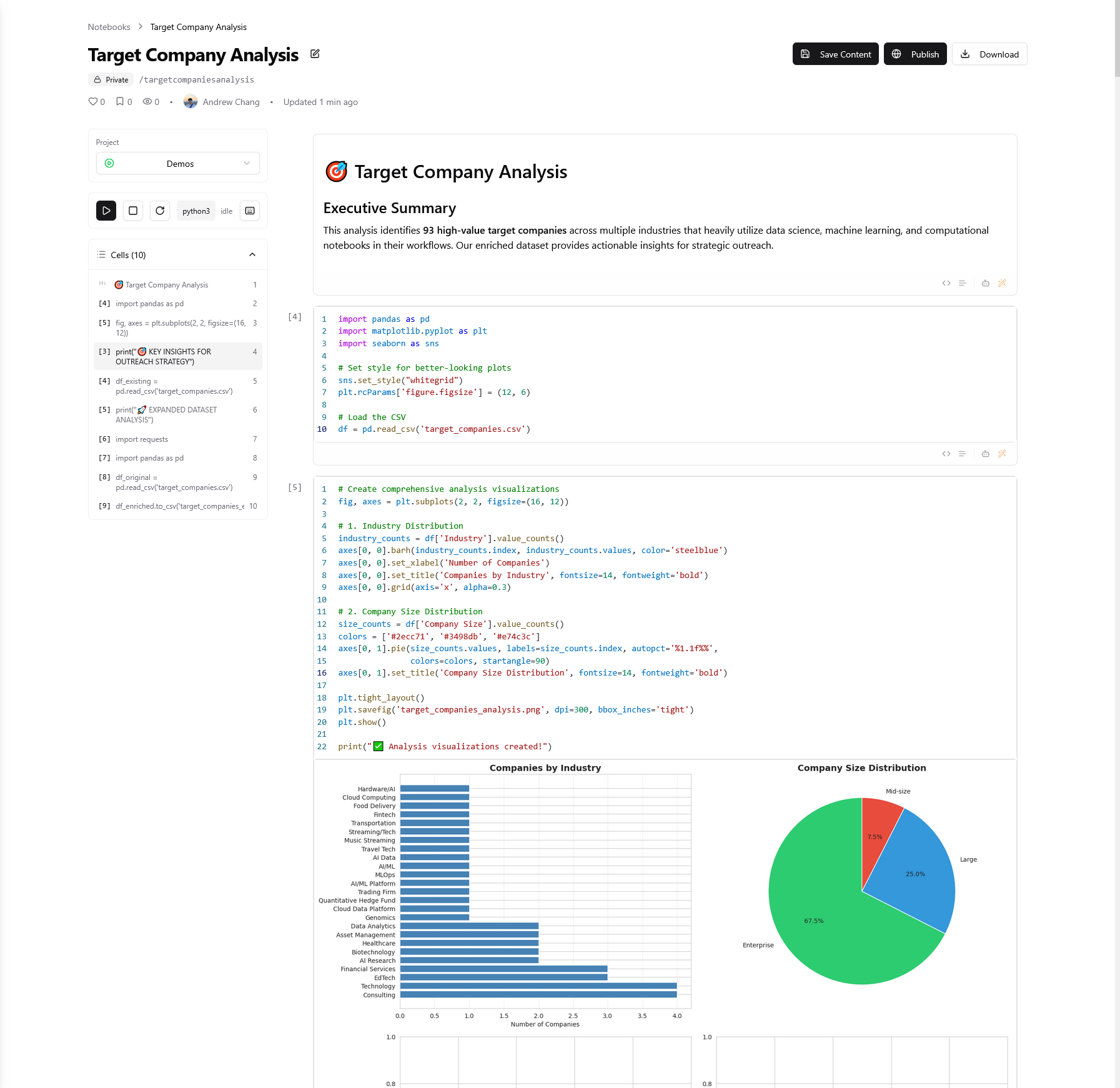
Task: Select the KEY INSIGHTS FOR OUTREACH STRATEGY cell
Action: [x=178, y=356]
